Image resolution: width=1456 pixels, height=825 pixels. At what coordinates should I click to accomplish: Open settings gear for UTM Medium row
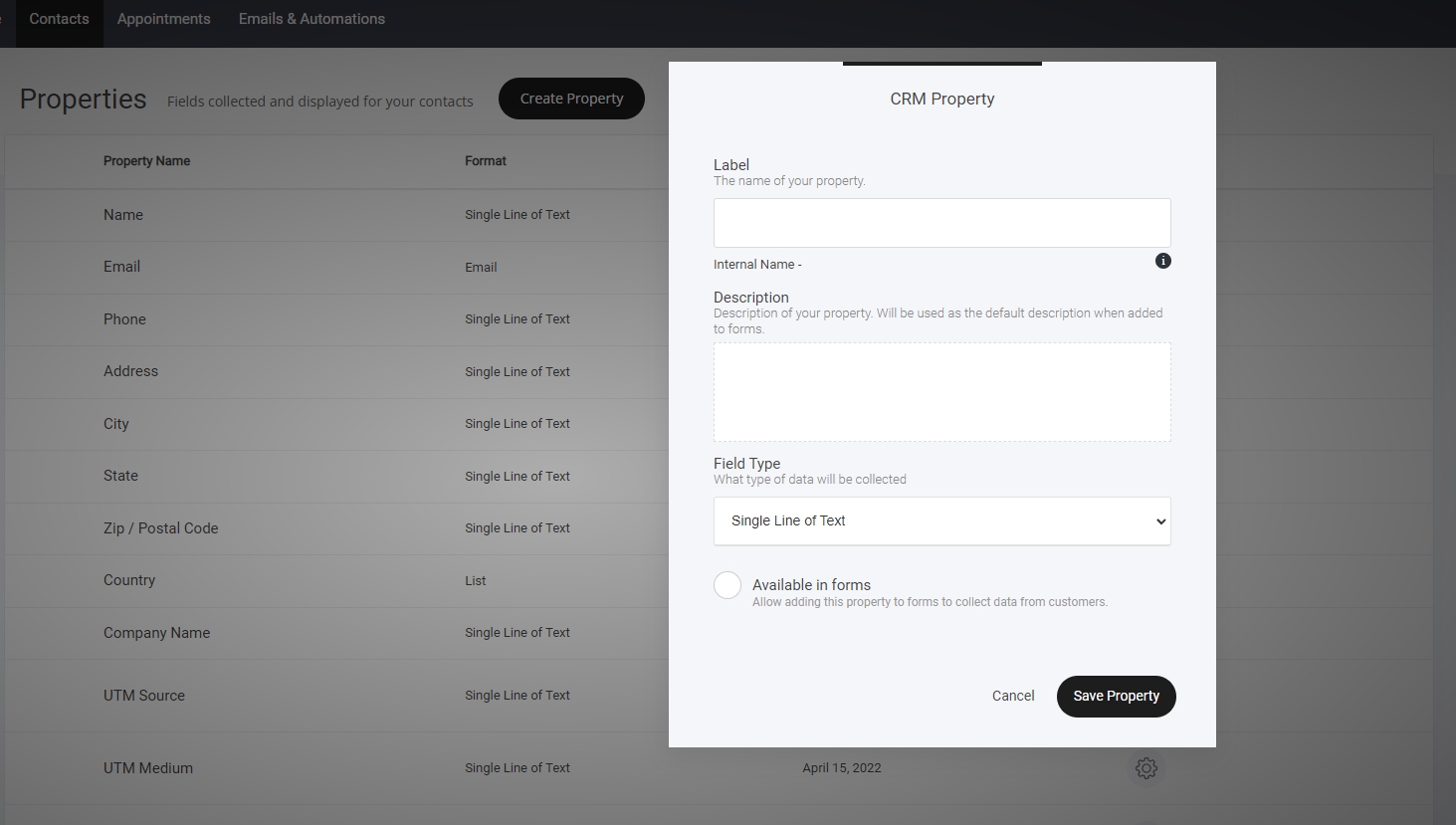[x=1145, y=768]
